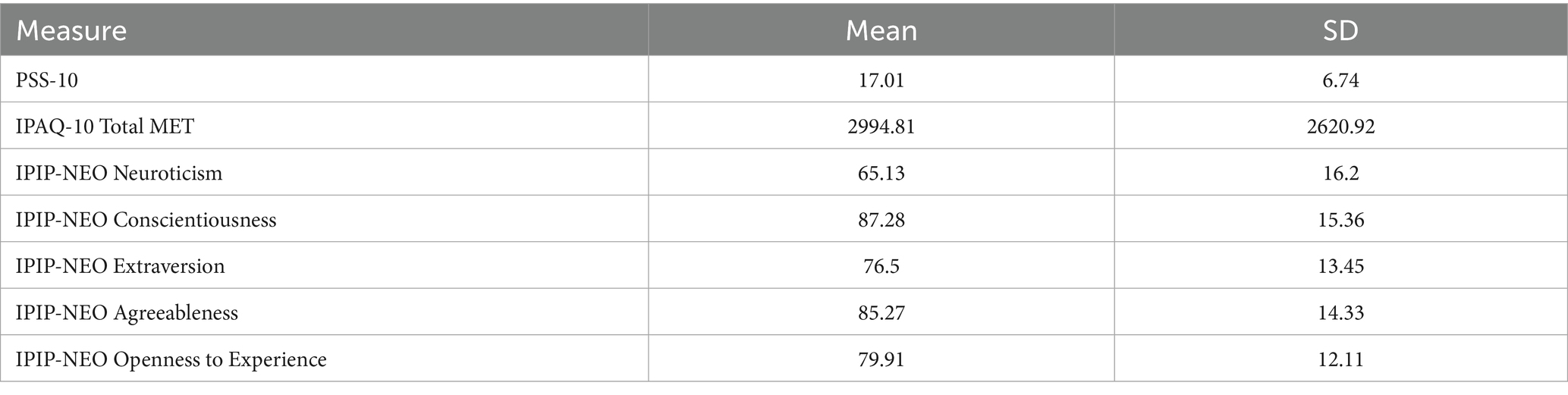Click the Measure column header

71,30
